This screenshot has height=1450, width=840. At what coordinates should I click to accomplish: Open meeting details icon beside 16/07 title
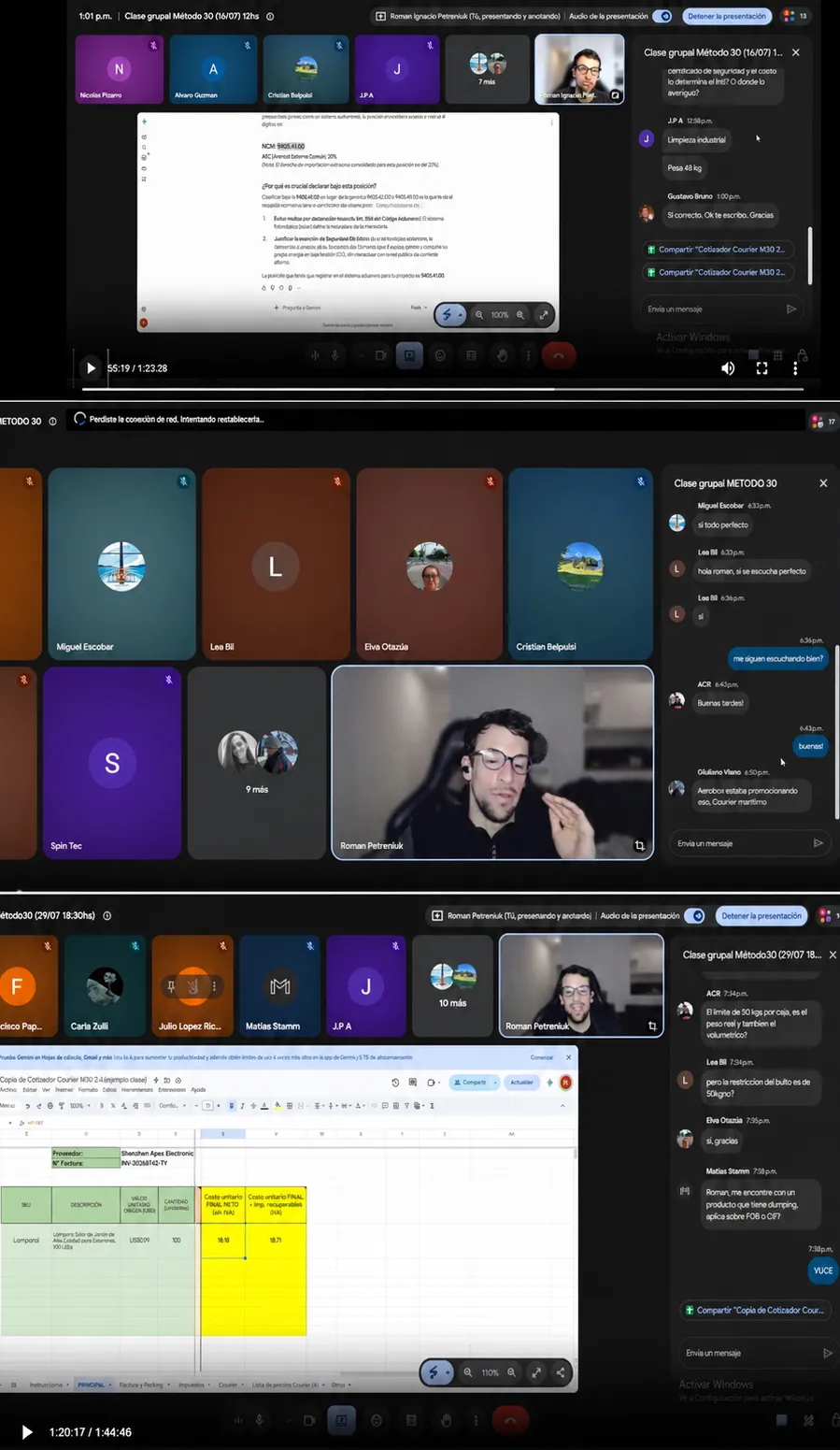(270, 16)
